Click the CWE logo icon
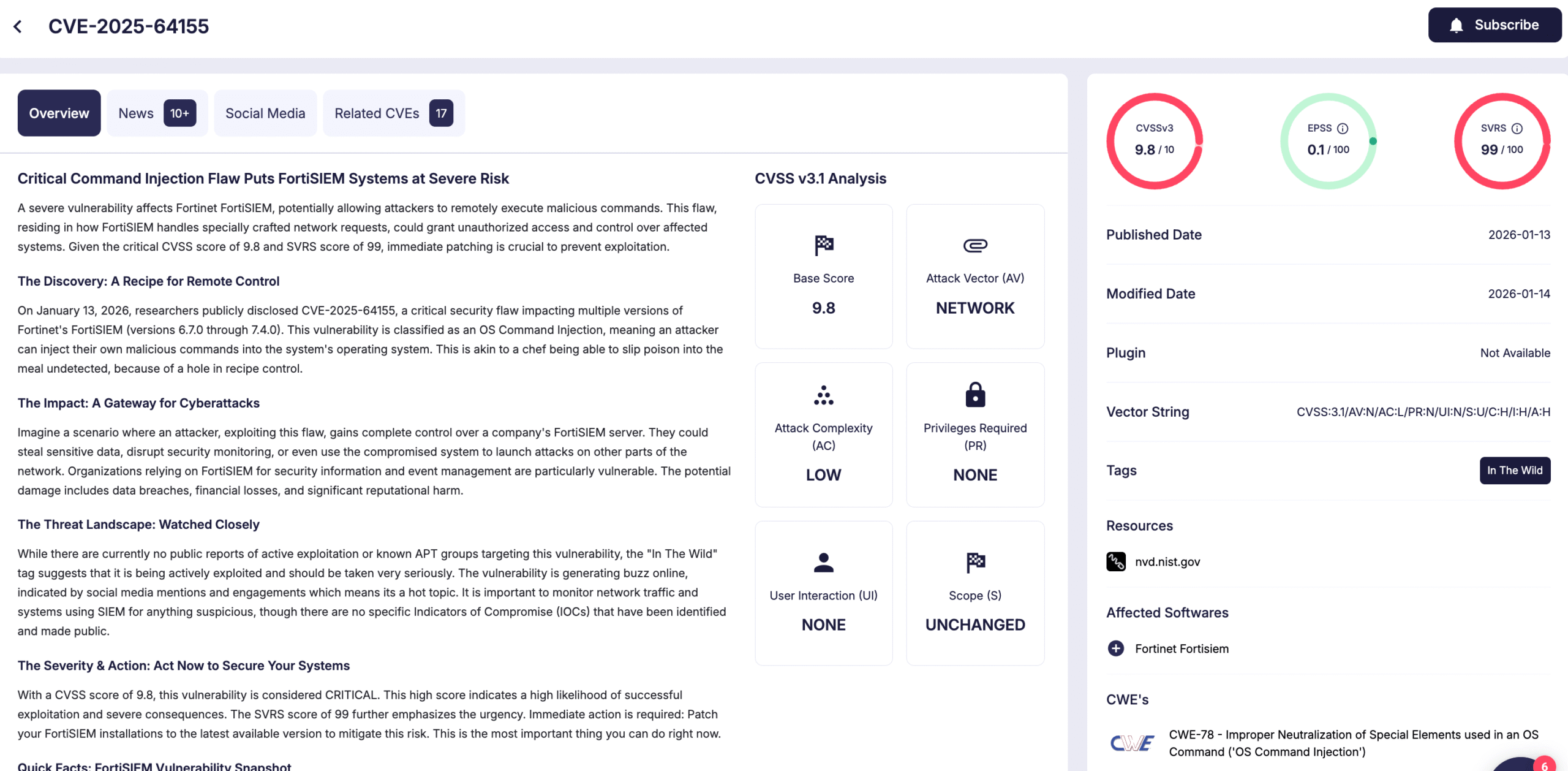The height and width of the screenshot is (771, 1568). click(1132, 743)
